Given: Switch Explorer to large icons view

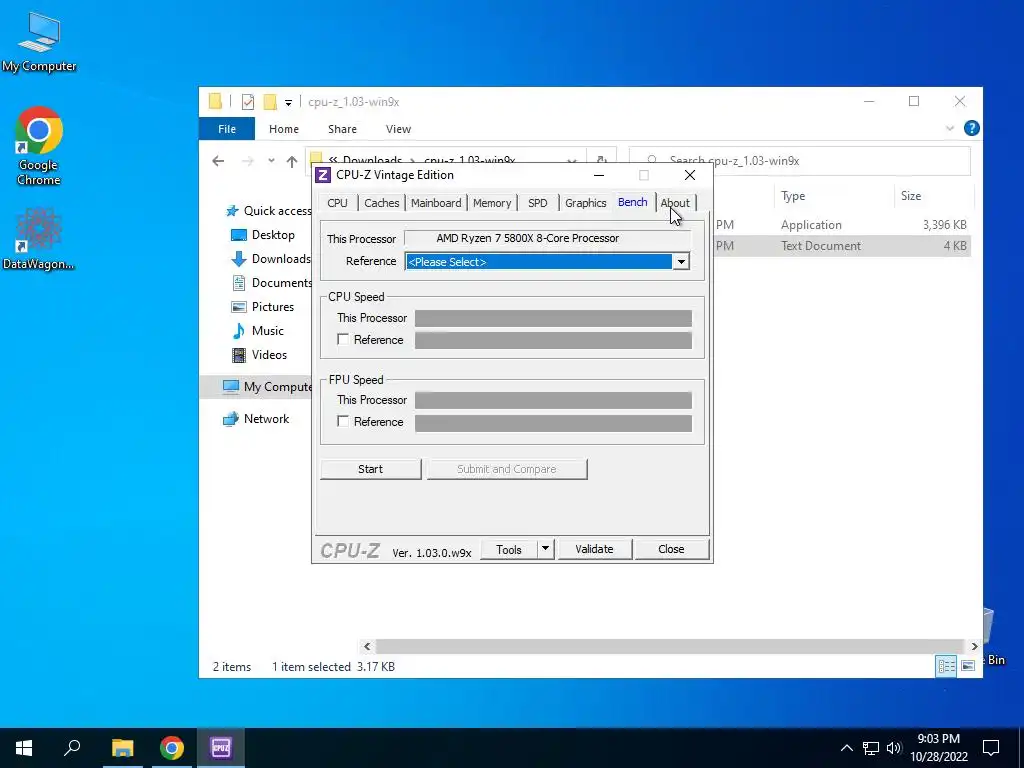Looking at the screenshot, I should 968,665.
